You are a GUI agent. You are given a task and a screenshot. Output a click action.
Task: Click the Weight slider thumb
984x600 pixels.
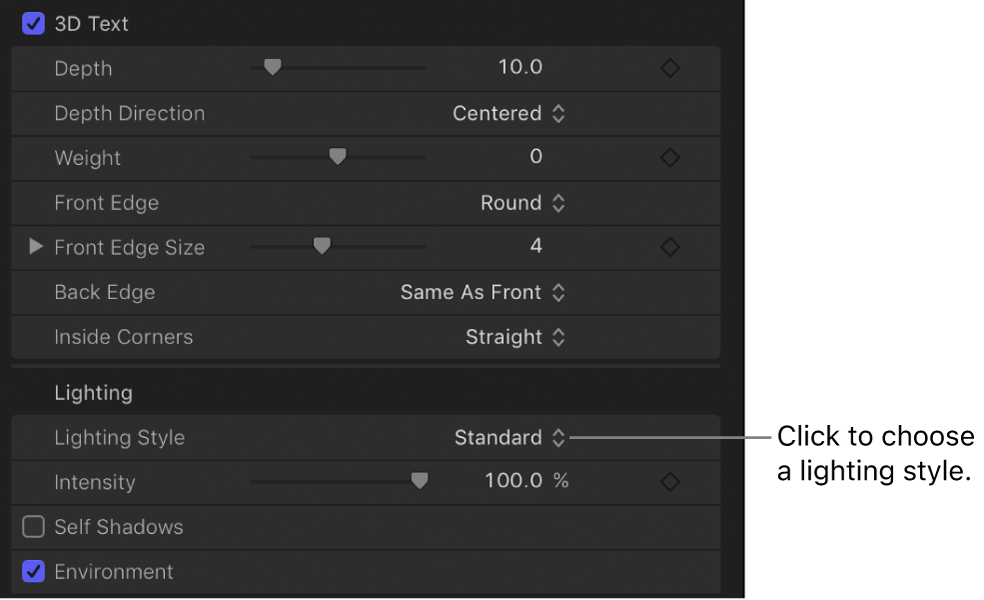(338, 157)
